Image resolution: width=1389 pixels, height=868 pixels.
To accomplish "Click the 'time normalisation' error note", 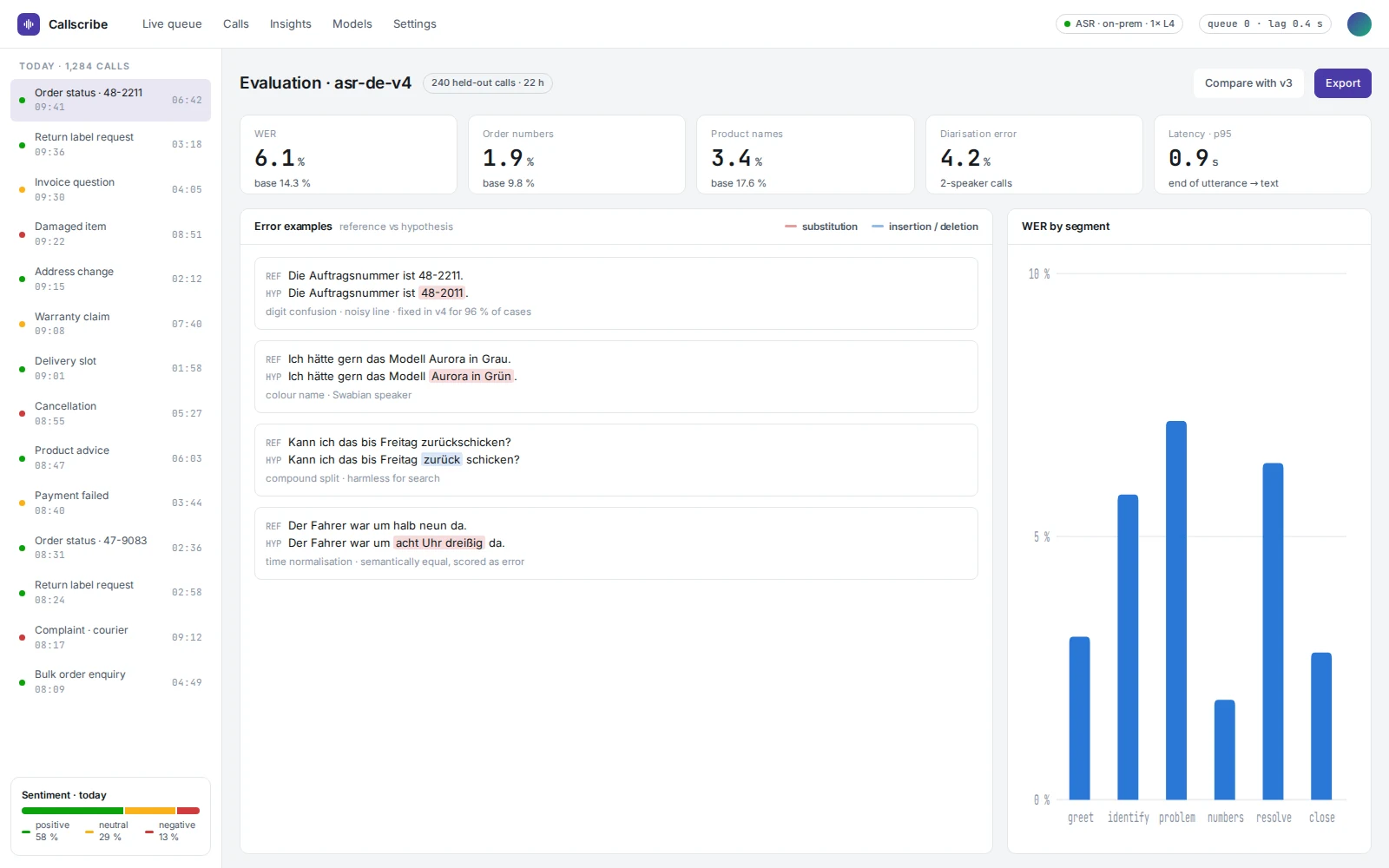I will click(x=395, y=562).
